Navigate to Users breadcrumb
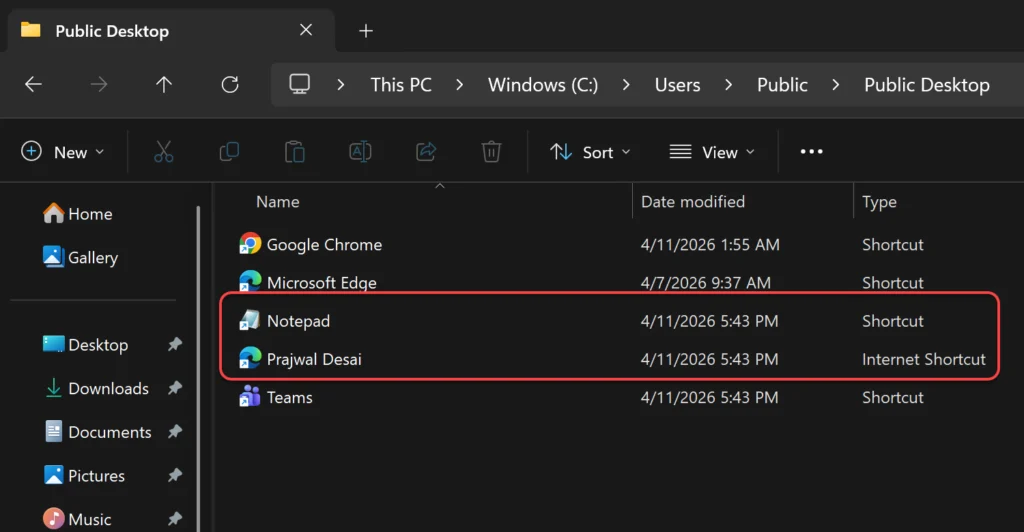The image size is (1024, 532). tap(677, 85)
